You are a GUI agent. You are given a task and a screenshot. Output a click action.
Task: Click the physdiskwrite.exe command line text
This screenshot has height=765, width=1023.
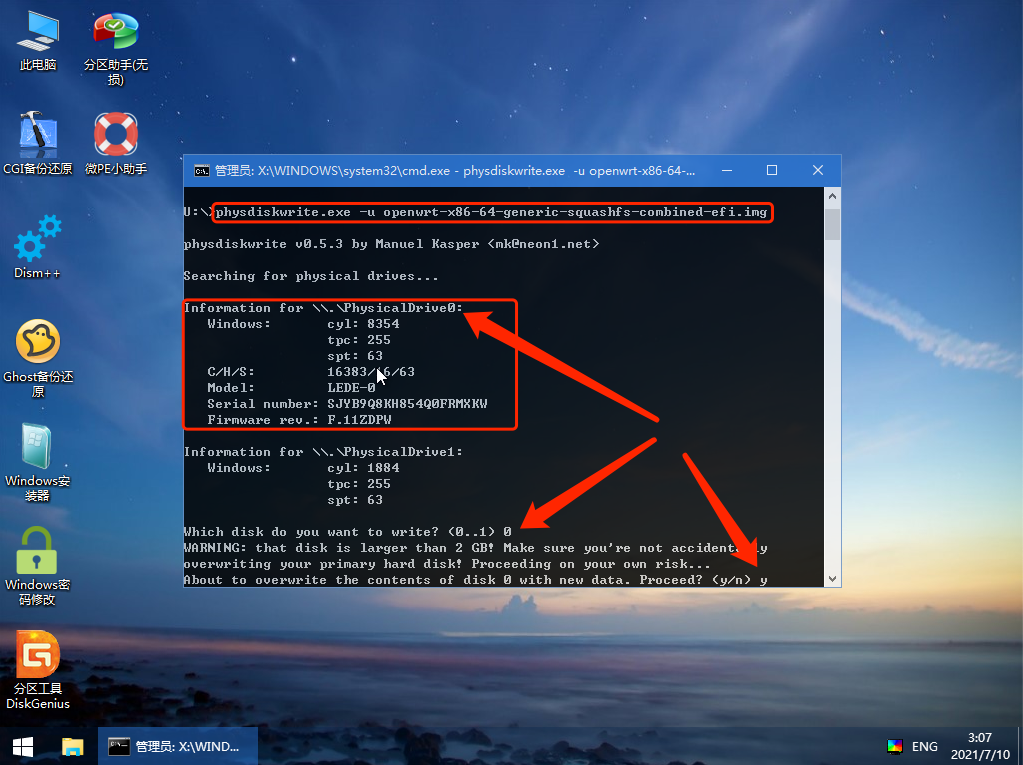tap(491, 212)
